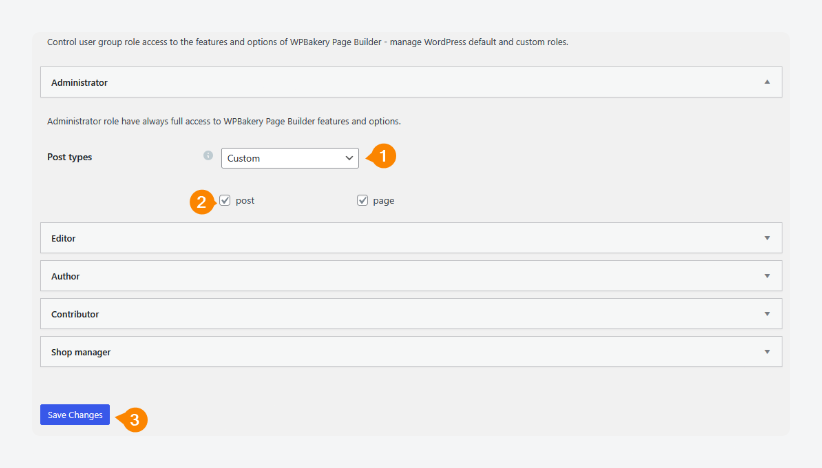Screen dimensions: 822x468
Task: Expand the Shop manager role section
Action: coord(412,352)
